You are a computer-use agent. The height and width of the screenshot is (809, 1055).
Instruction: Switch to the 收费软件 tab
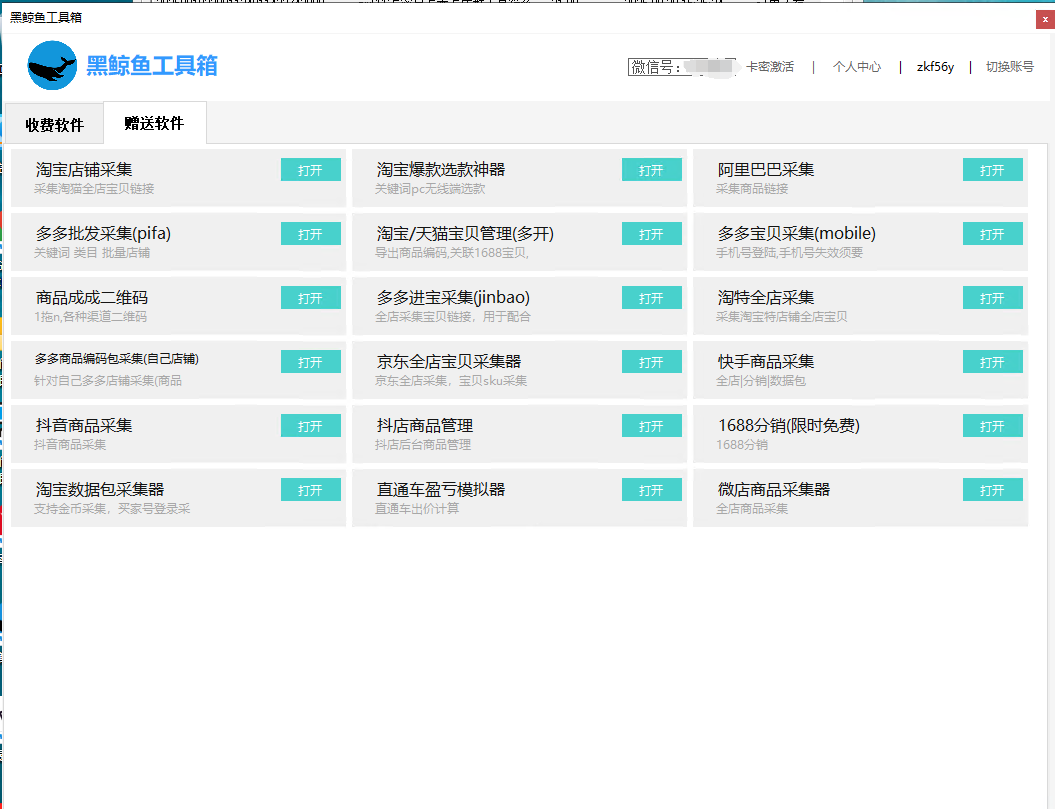pos(54,125)
